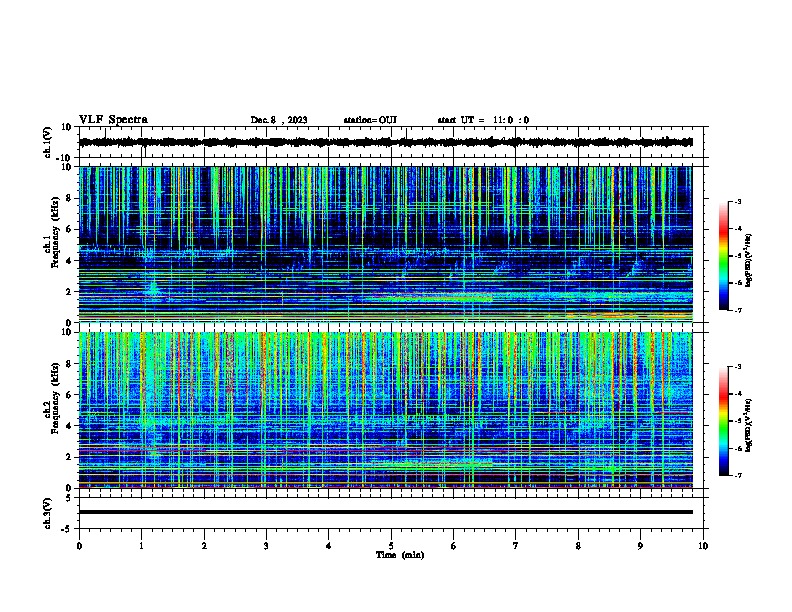Image resolution: width=792 pixels, height=612 pixels.
Task: Click the ch.2 spectrogram color scale bar
Action: click(724, 421)
